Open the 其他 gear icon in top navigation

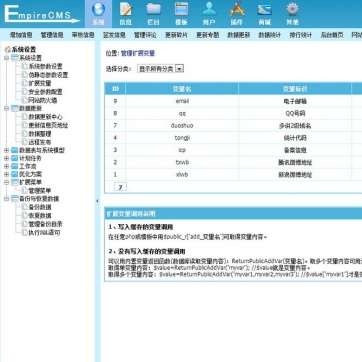click(x=292, y=10)
